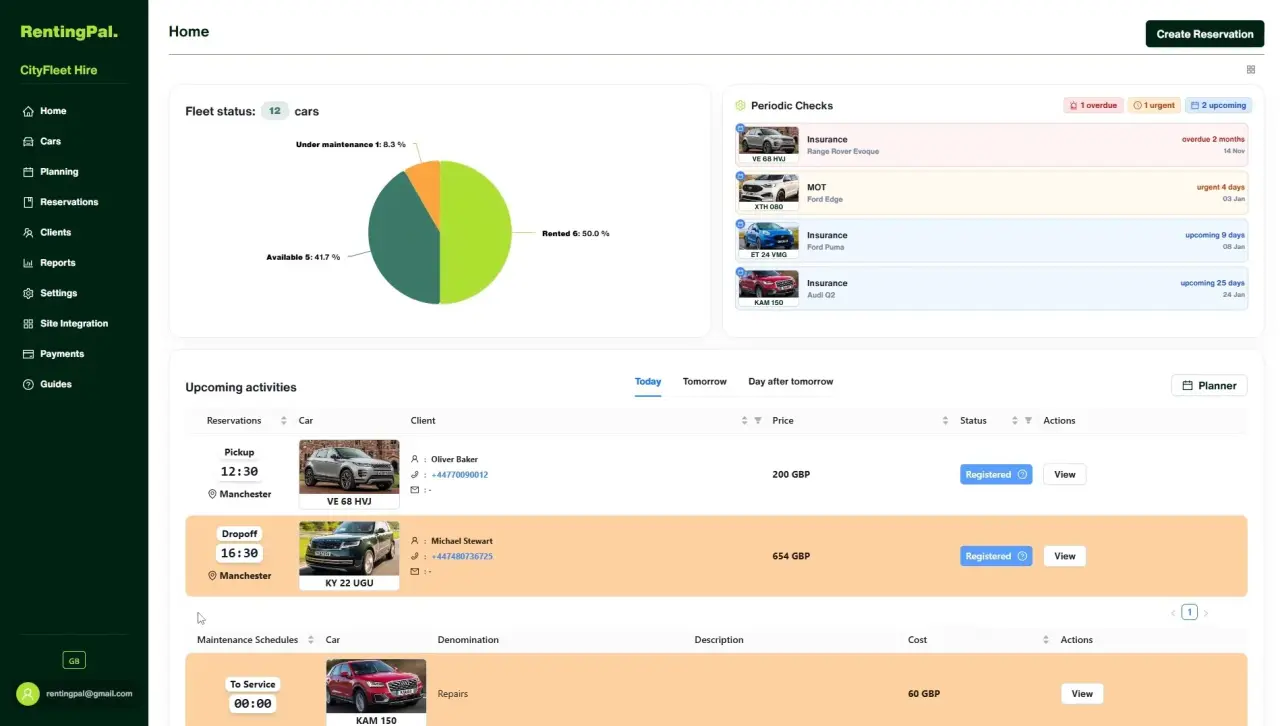Click the Guides help icon in sidebar
This screenshot has width=1280, height=726.
(29, 384)
